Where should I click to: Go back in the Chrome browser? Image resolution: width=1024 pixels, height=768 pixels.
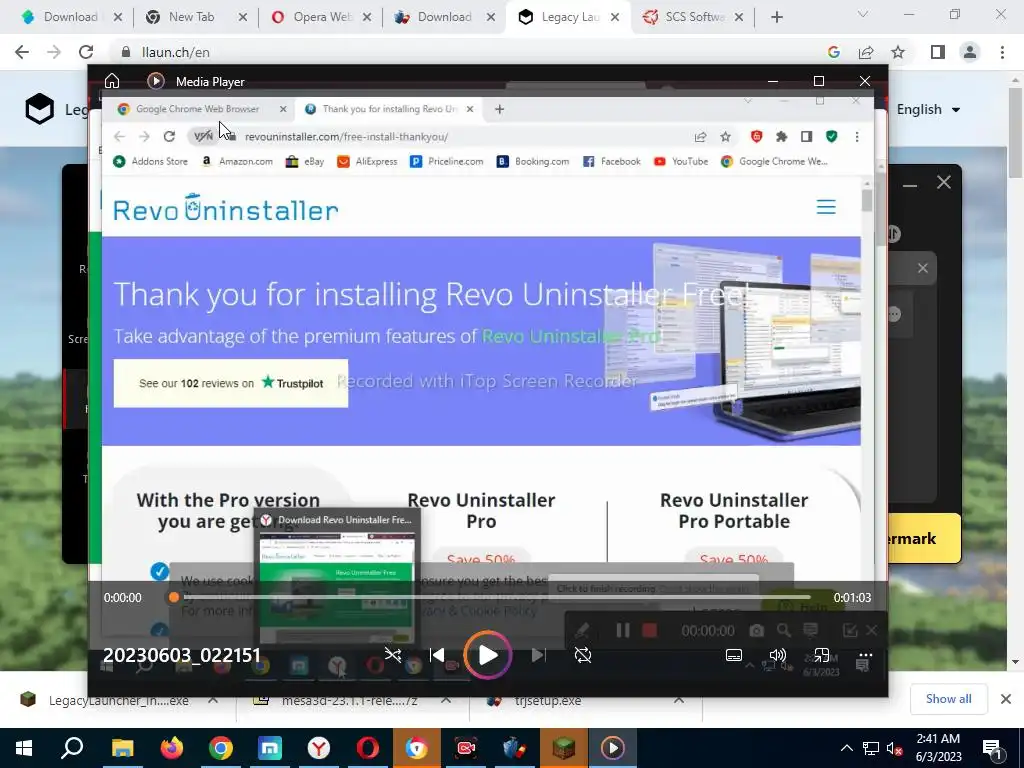point(22,52)
